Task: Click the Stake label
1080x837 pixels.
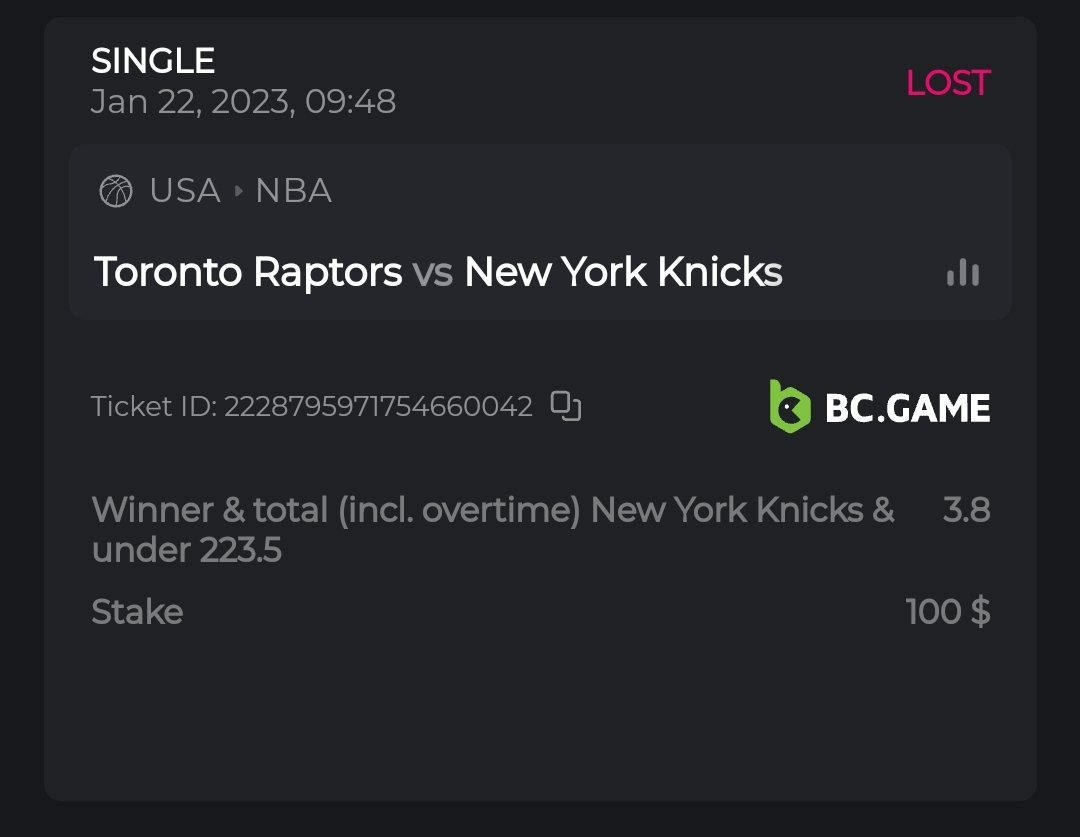Action: point(137,611)
